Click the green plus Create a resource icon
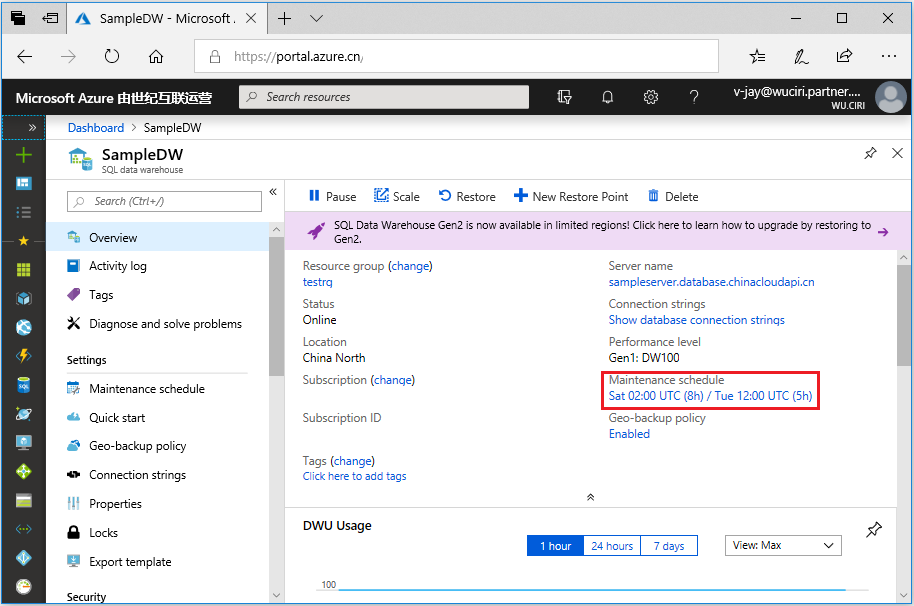This screenshot has width=914, height=606. 23,155
